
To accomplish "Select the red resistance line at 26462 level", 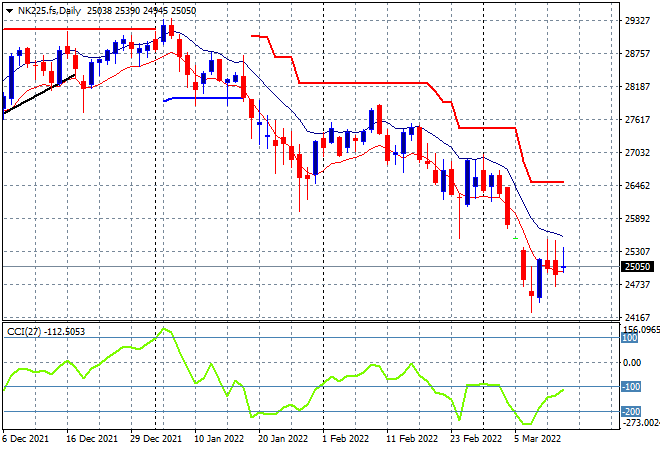I will click(548, 182).
